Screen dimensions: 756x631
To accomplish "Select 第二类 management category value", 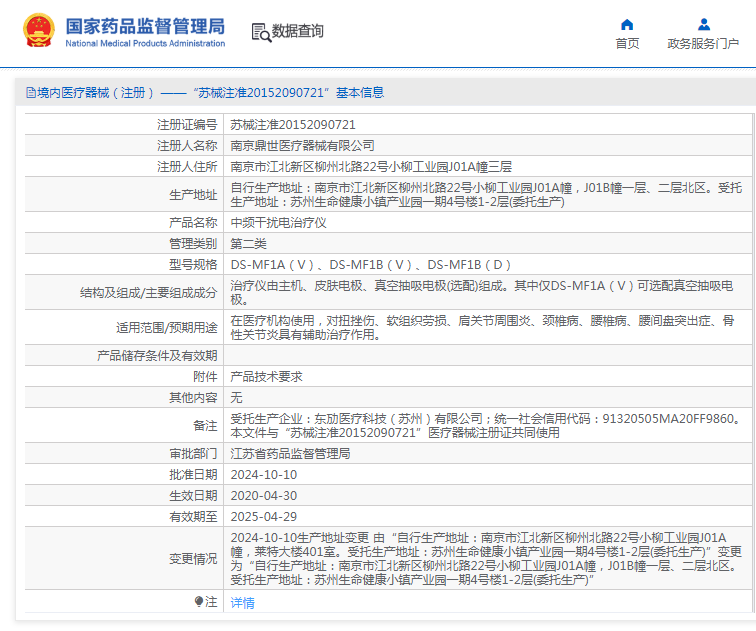I will [248, 244].
